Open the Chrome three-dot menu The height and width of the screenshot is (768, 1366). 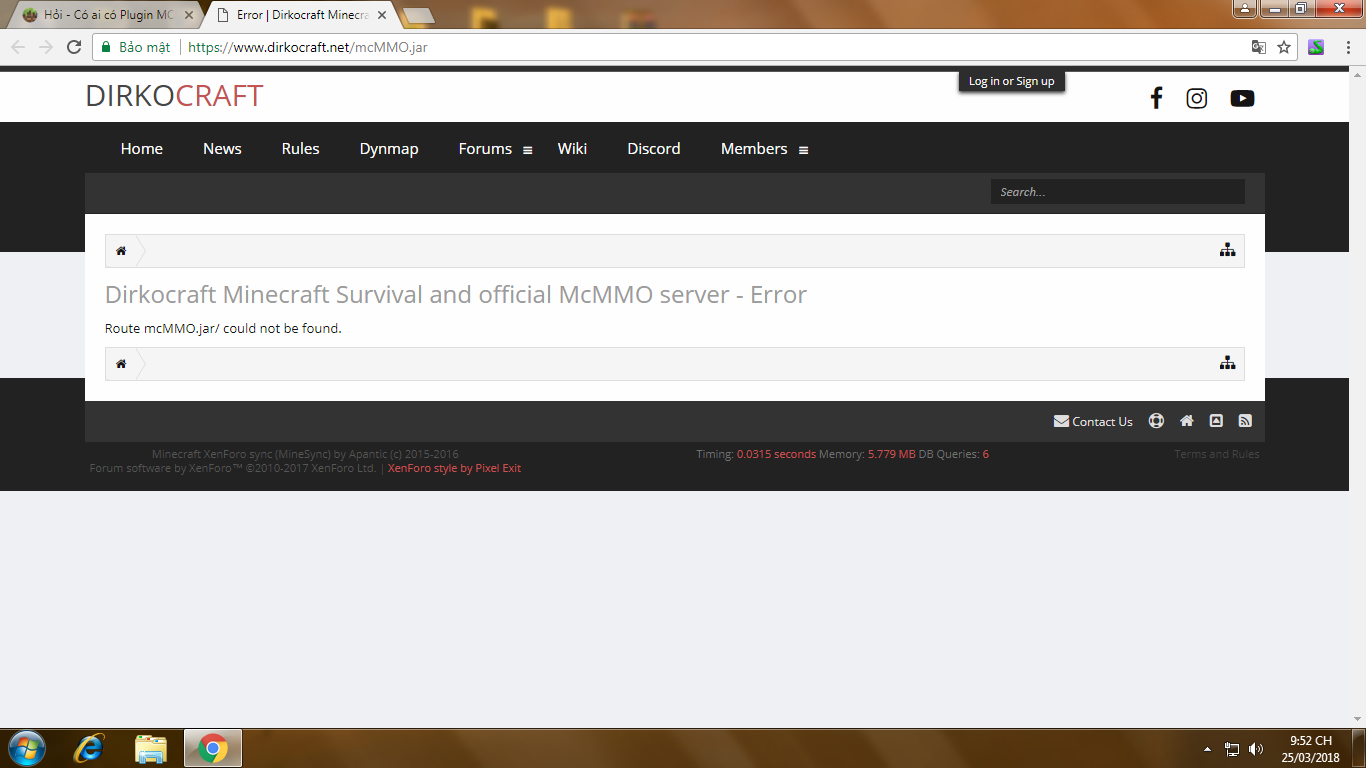[x=1346, y=47]
